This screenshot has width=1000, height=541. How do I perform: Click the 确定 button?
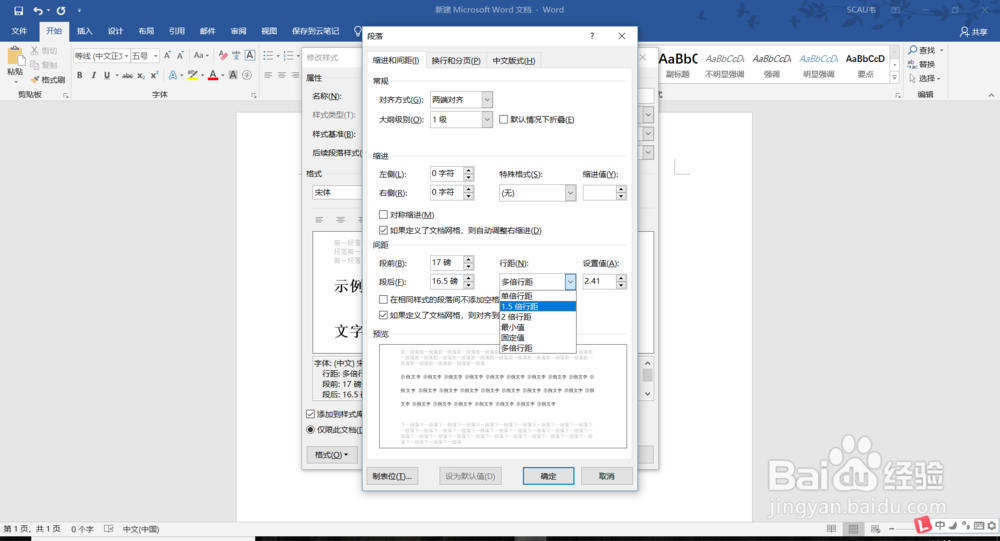(x=548, y=476)
